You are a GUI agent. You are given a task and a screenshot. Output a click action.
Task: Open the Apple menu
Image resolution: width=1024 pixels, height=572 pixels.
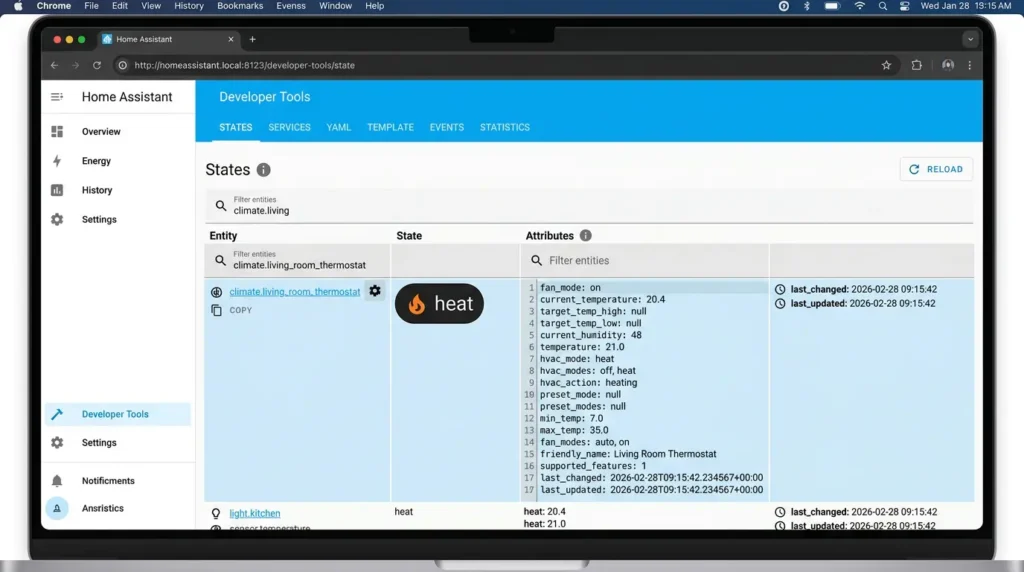tap(18, 6)
